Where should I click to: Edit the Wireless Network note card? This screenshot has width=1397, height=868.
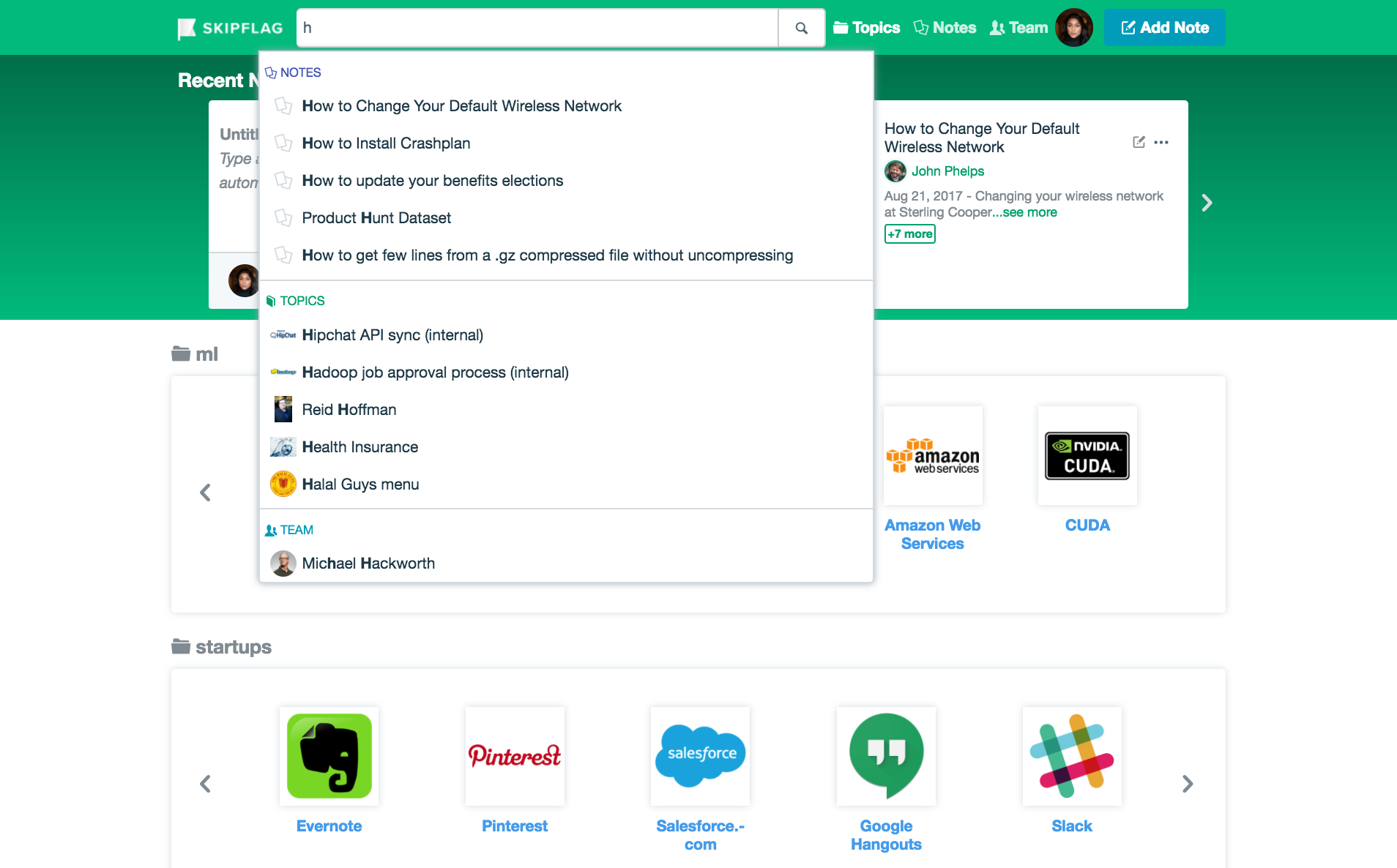[x=1139, y=142]
